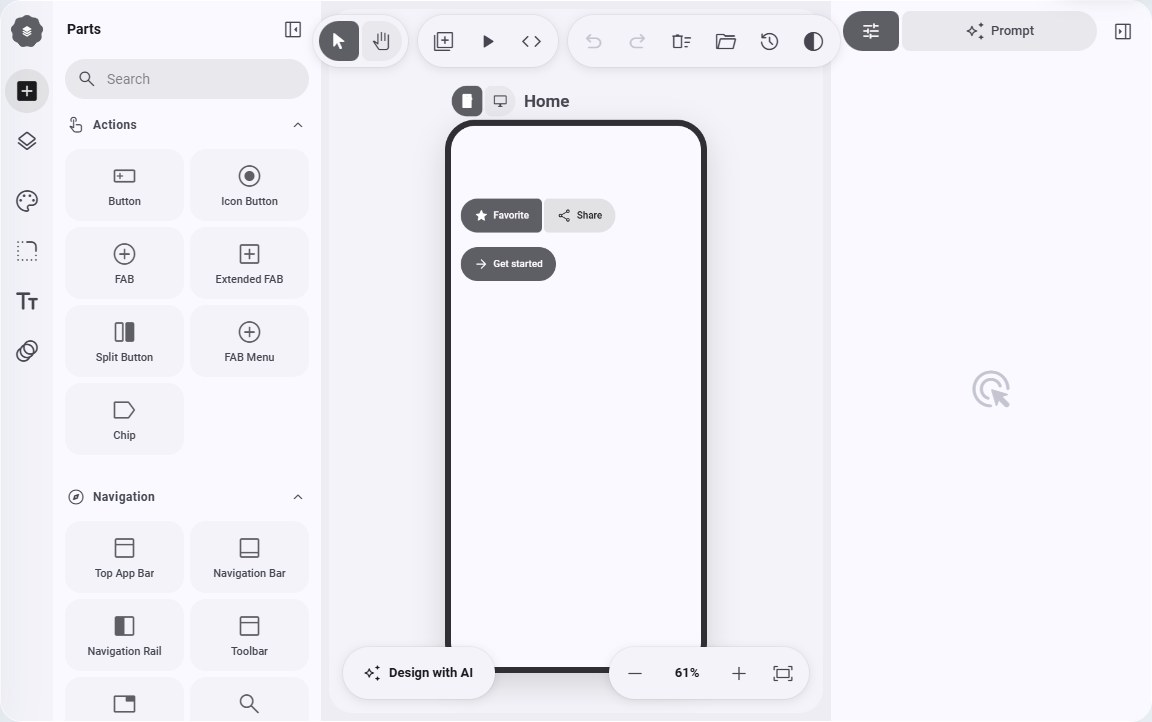
Task: Collapse the Navigation section
Action: click(298, 497)
